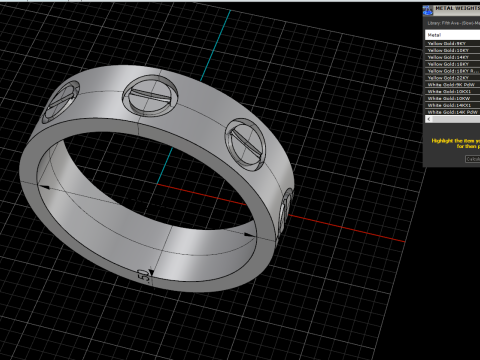
Task: Select the Yellow Gold:14KY row
Action: click(452, 57)
